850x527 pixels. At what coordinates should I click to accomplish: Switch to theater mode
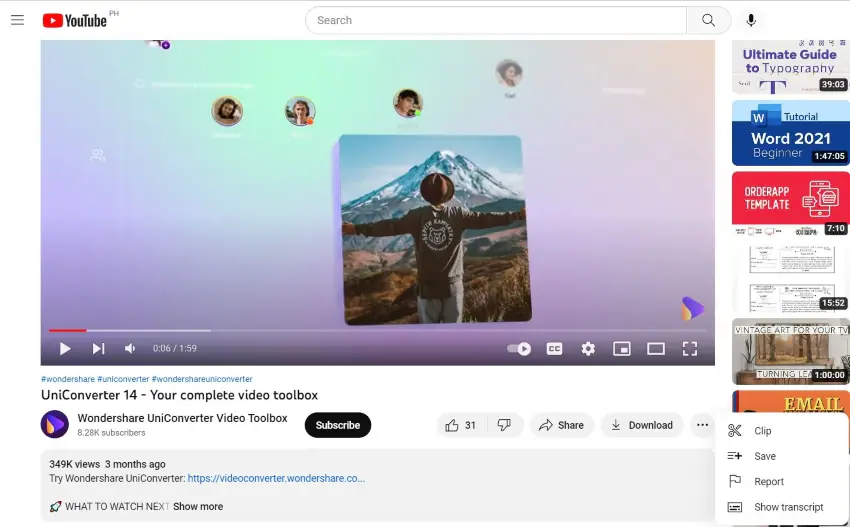coord(656,349)
